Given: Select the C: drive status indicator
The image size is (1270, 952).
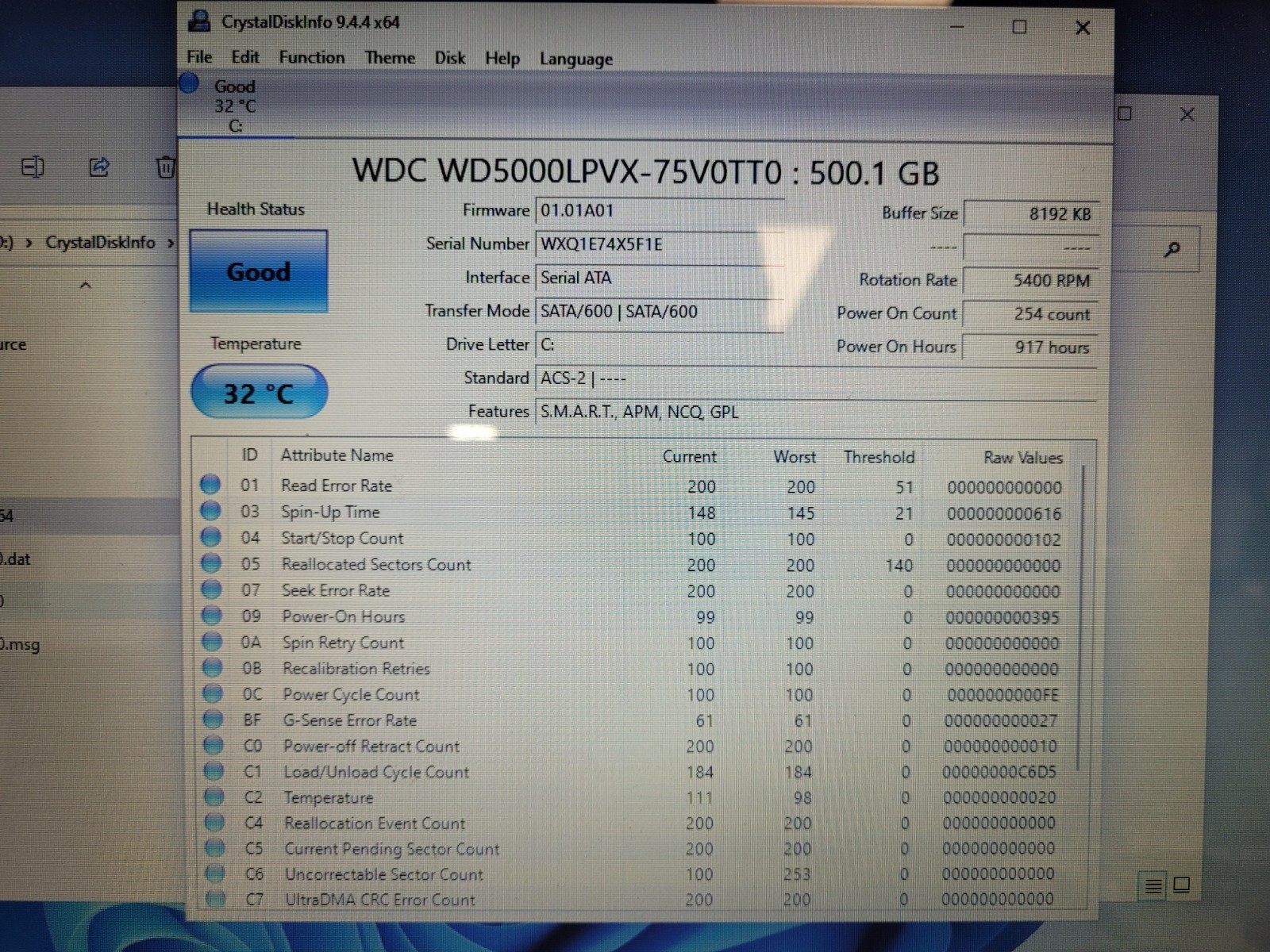Looking at the screenshot, I should (x=235, y=106).
